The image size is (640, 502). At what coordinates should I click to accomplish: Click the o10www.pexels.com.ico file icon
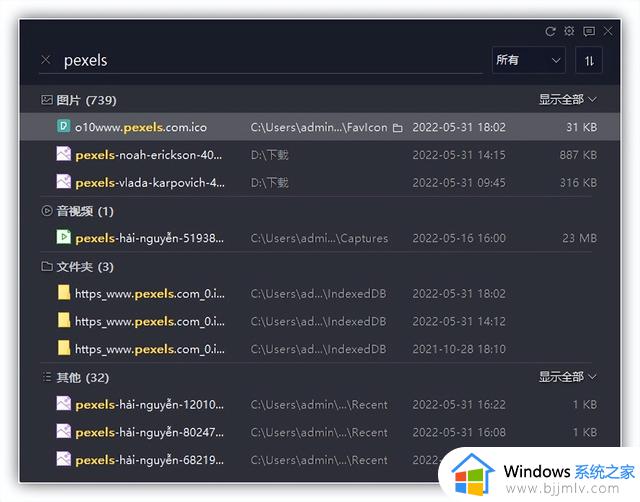(63, 126)
